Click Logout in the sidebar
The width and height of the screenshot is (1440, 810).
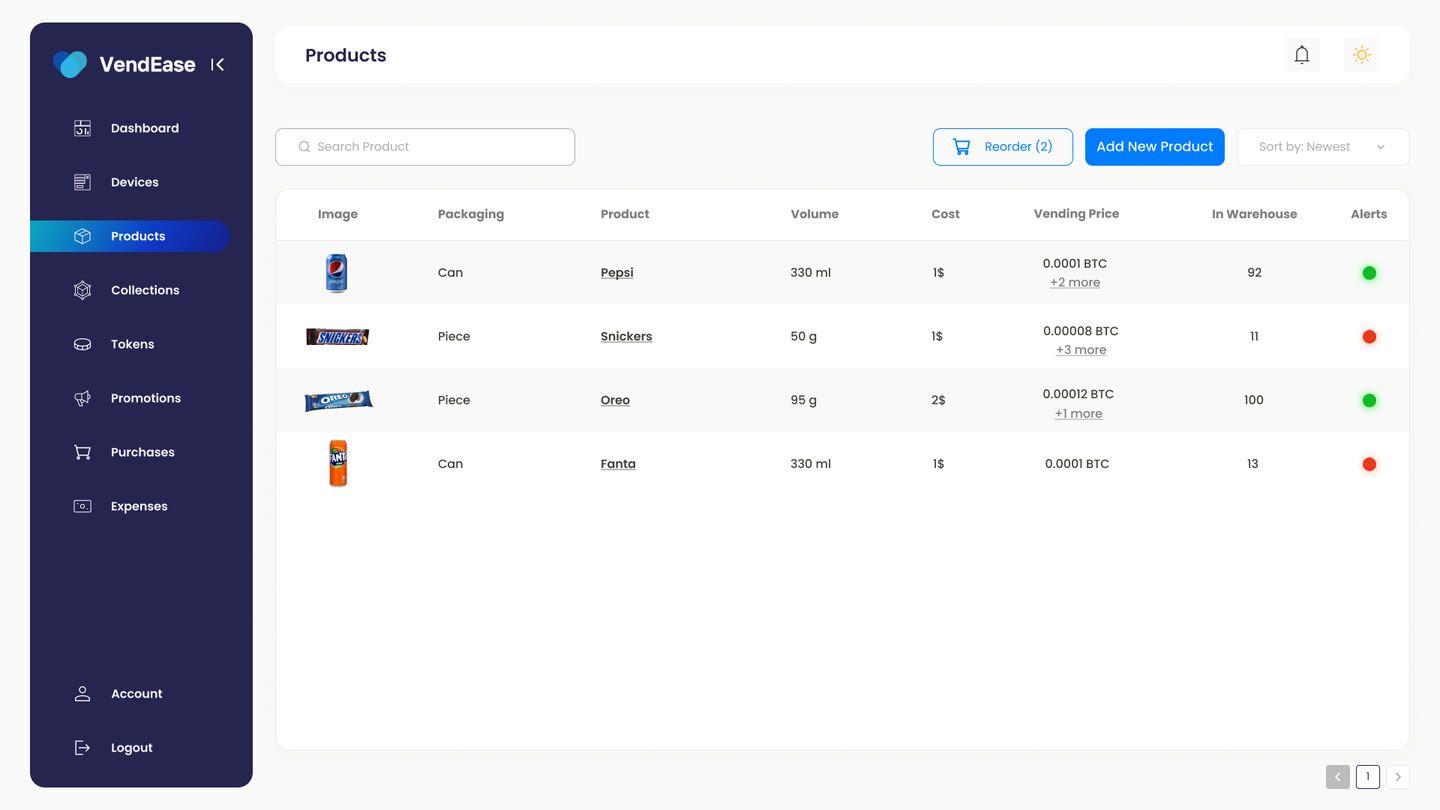tap(130, 748)
